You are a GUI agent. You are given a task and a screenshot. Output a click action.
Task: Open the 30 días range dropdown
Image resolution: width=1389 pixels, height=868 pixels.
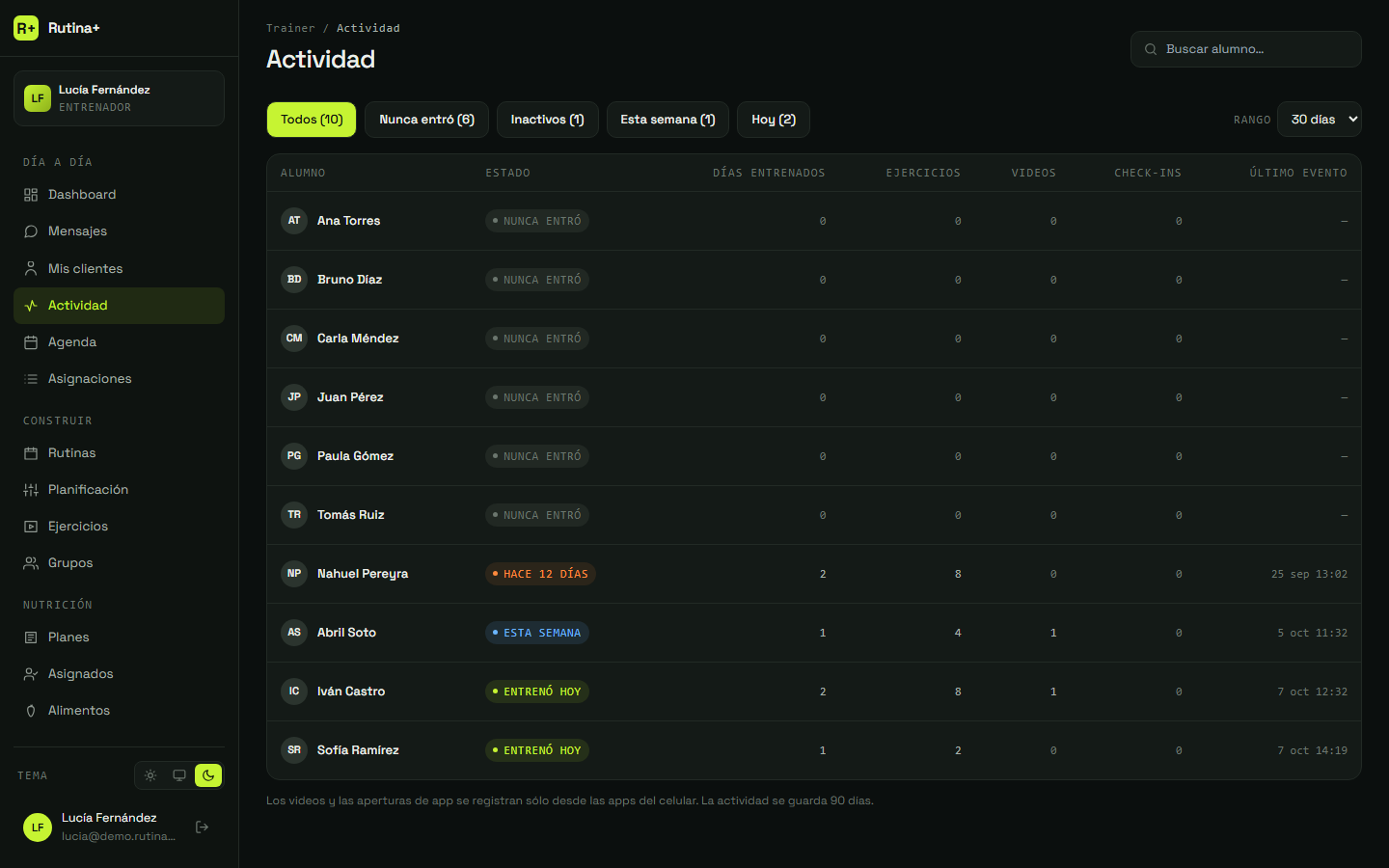pyautogui.click(x=1320, y=120)
